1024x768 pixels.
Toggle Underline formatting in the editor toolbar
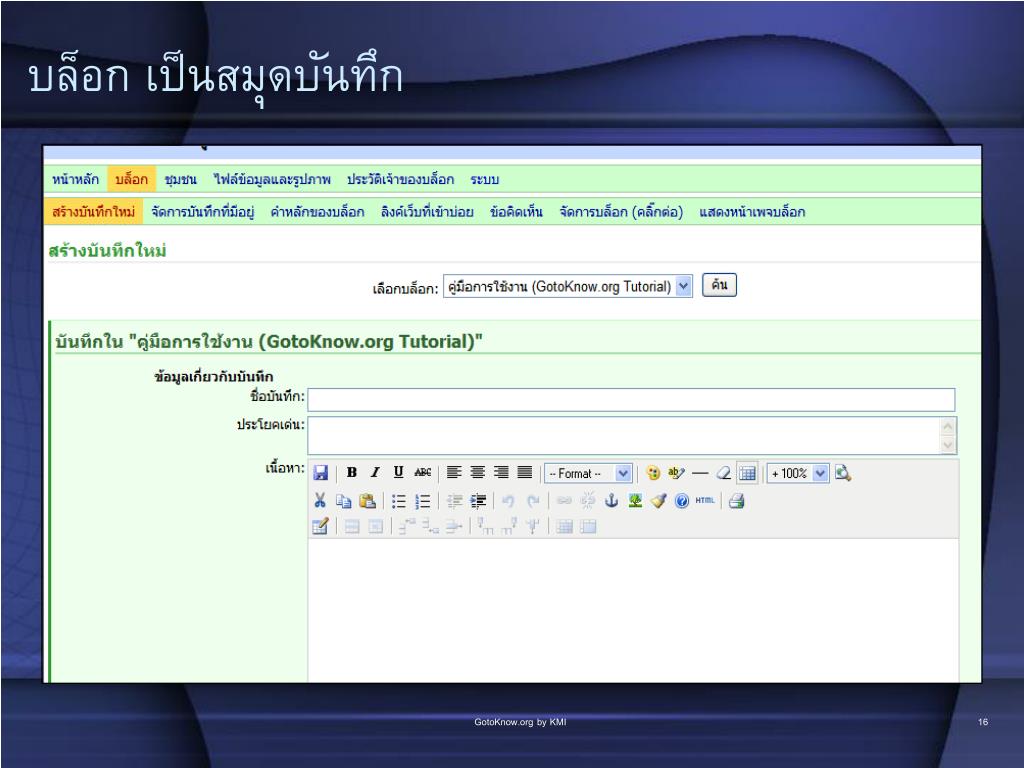(398, 472)
